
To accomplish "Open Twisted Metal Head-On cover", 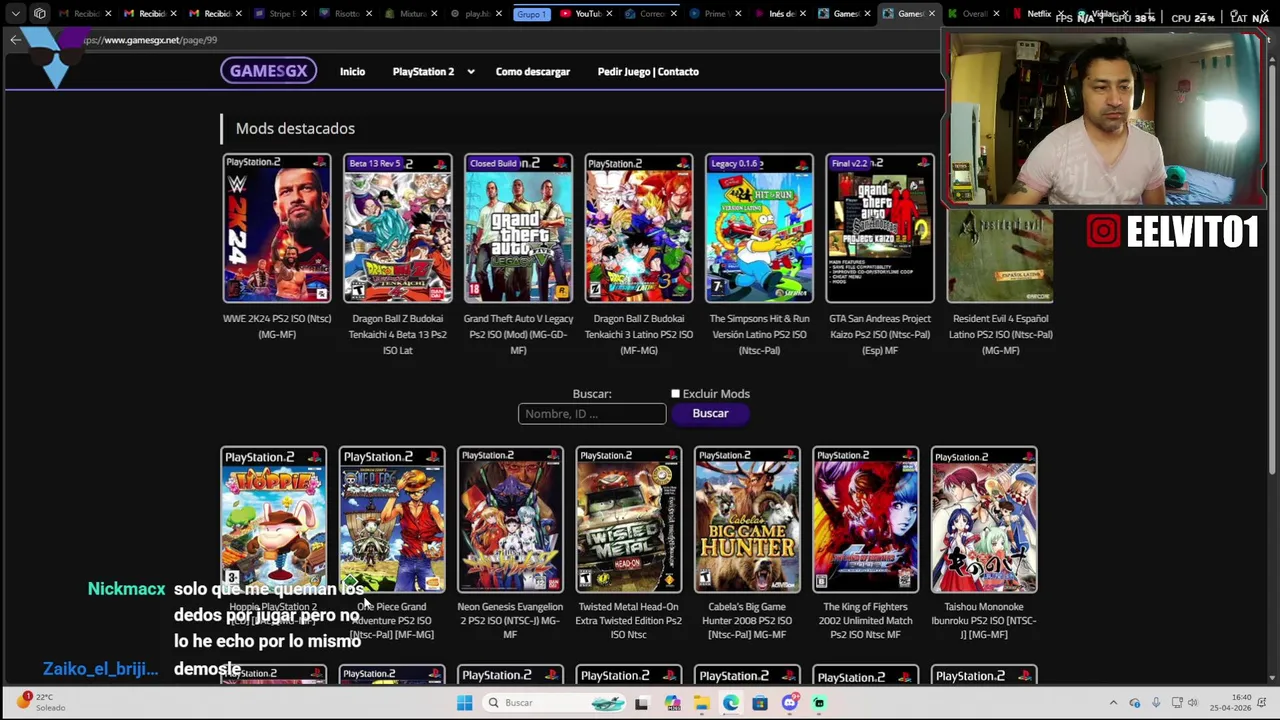I will (x=629, y=520).
